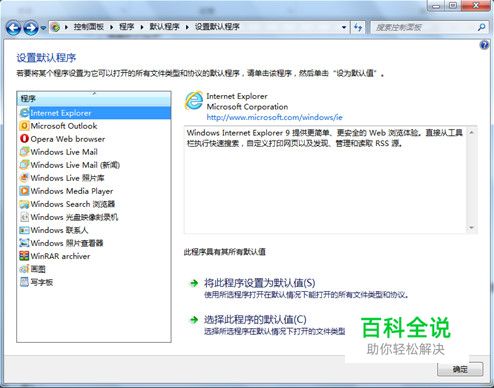Select Windows Live Mail (新闻) in the list
This screenshot has width=494, height=388.
click(75, 165)
